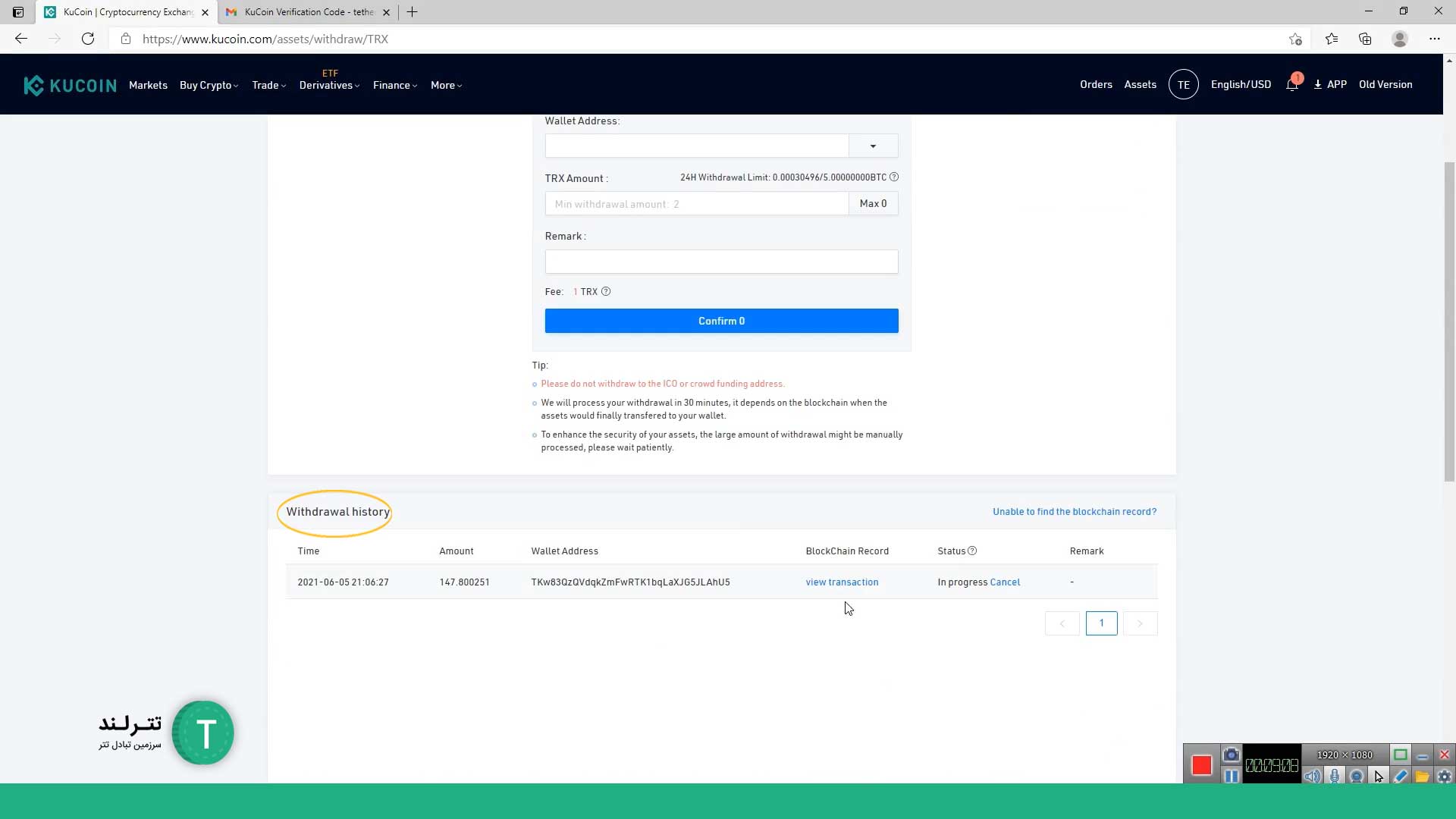Screen dimensions: 1456x819
Task: Take a screenshot with recorder camera icon
Action: point(1232,755)
